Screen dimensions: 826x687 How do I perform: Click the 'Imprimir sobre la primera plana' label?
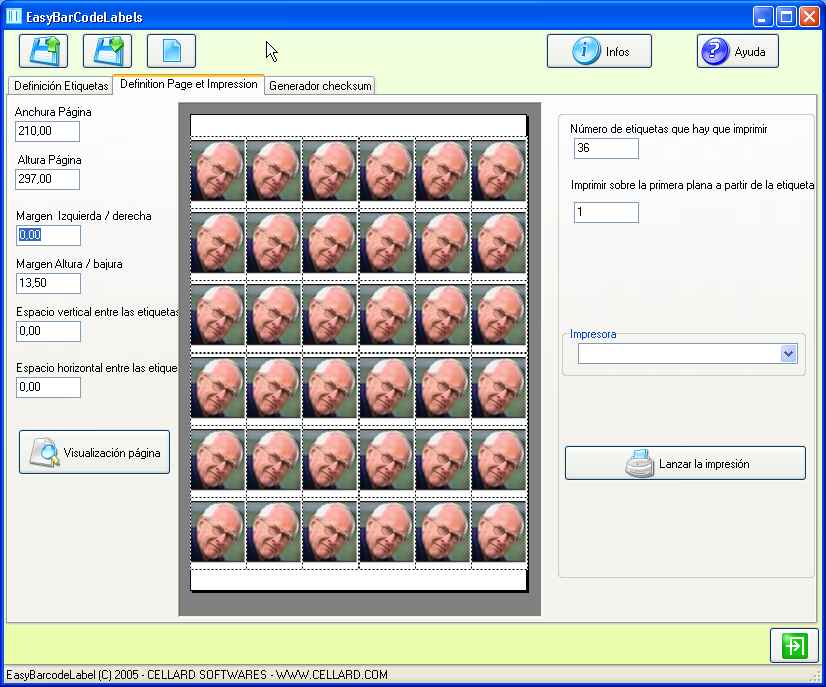point(692,185)
